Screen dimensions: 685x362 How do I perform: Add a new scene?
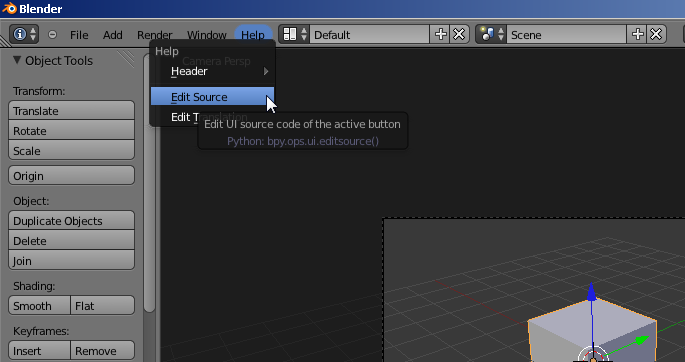pos(638,34)
